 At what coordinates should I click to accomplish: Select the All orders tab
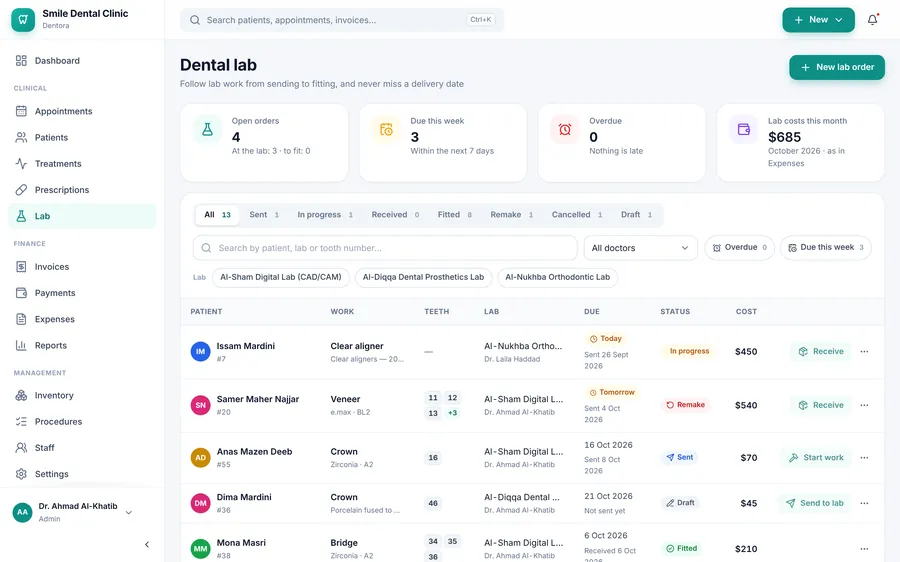218,215
